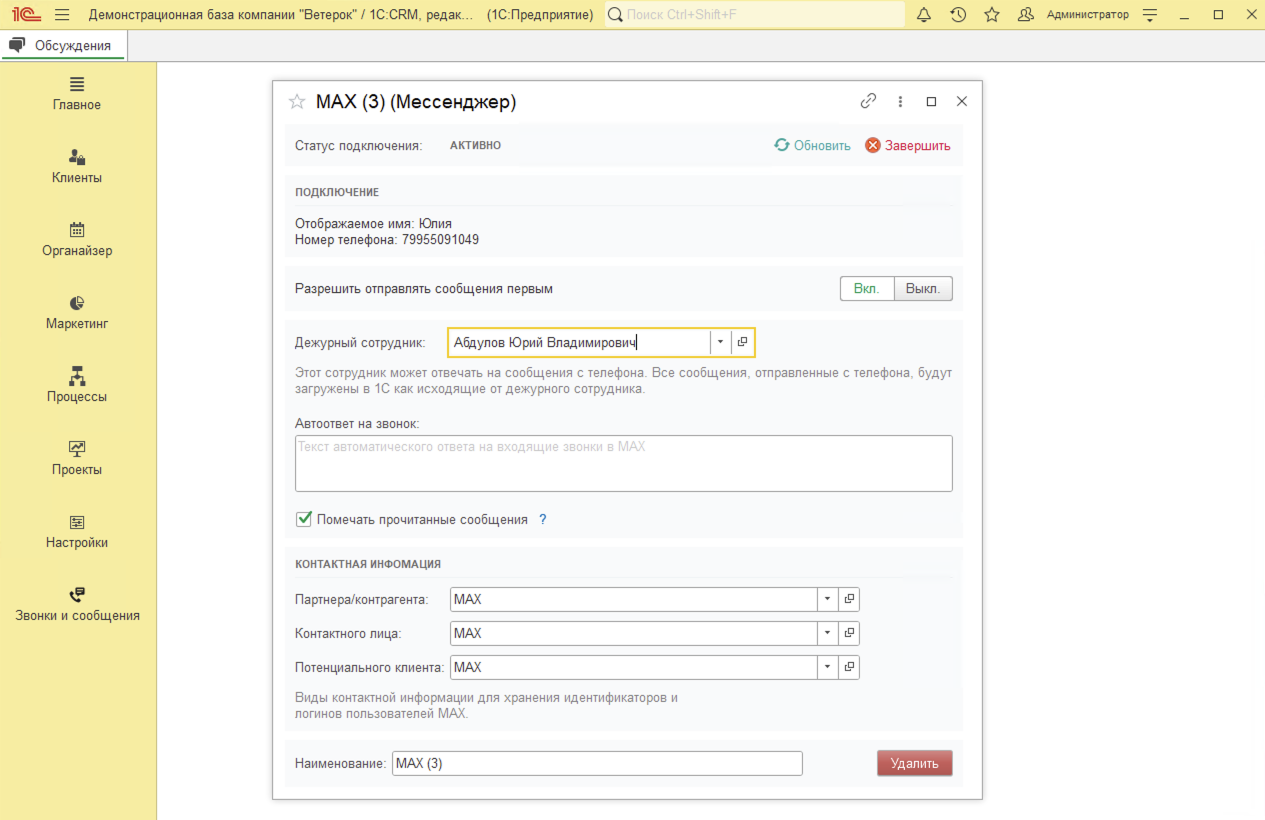Close the МАХ (3) messenger form
The width and height of the screenshot is (1265, 820).
(962, 101)
